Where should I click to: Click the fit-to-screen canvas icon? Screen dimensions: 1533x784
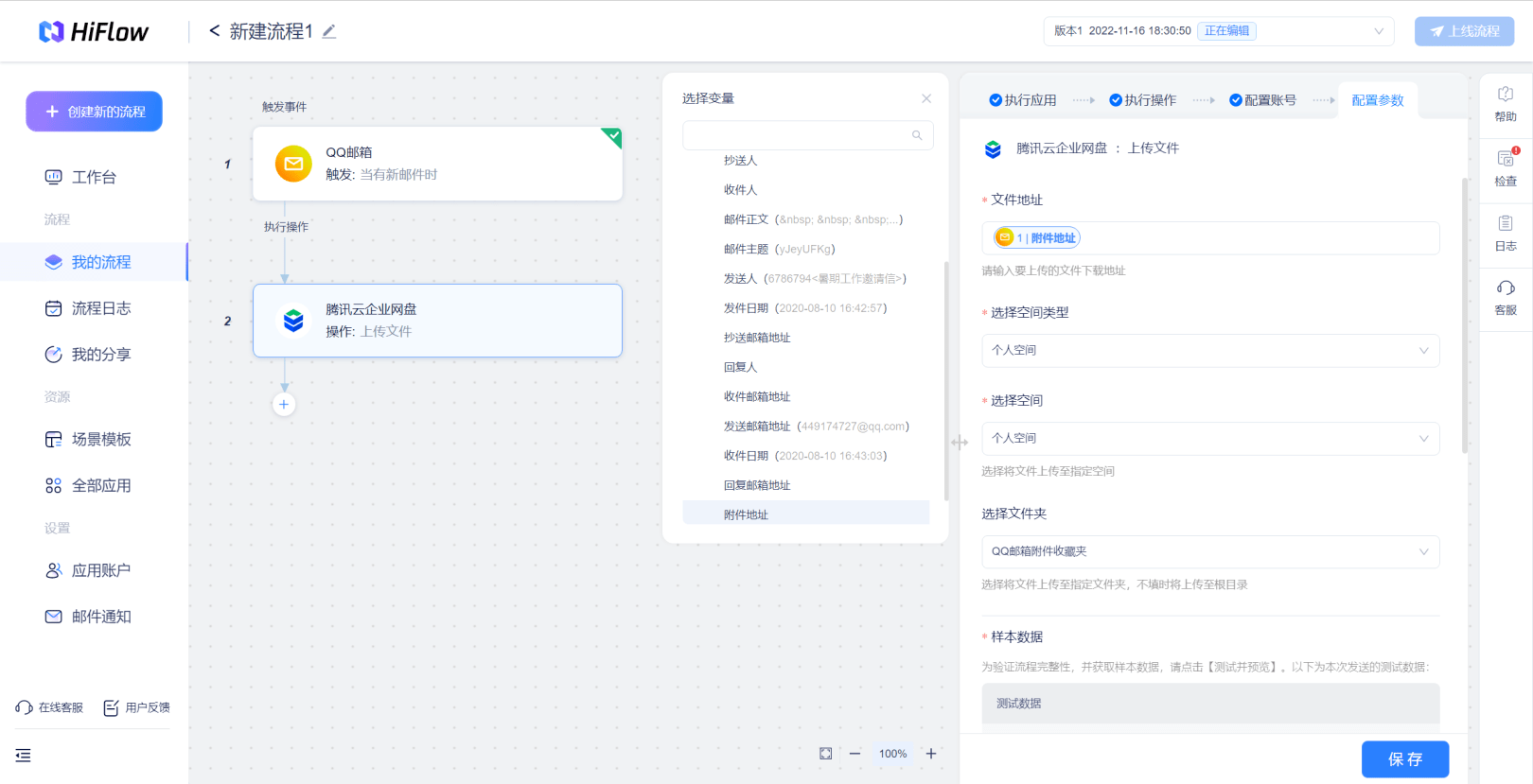[826, 754]
